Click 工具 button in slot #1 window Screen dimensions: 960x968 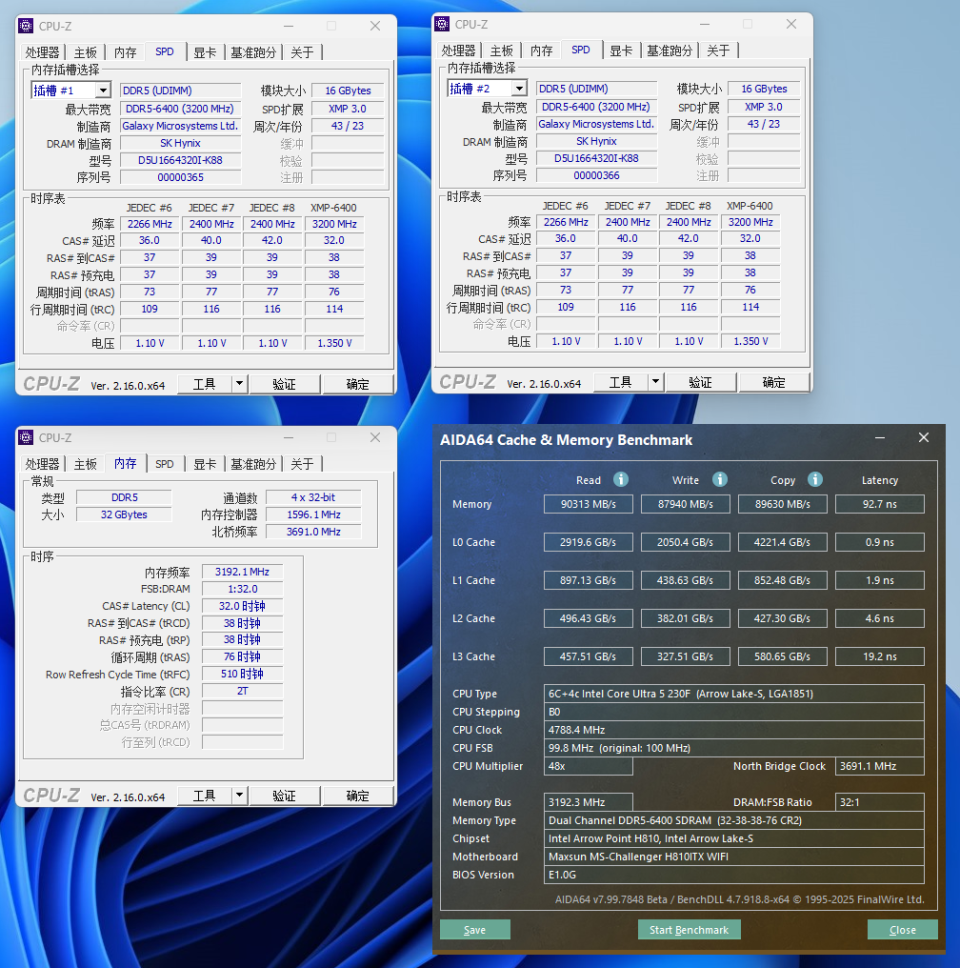(204, 384)
